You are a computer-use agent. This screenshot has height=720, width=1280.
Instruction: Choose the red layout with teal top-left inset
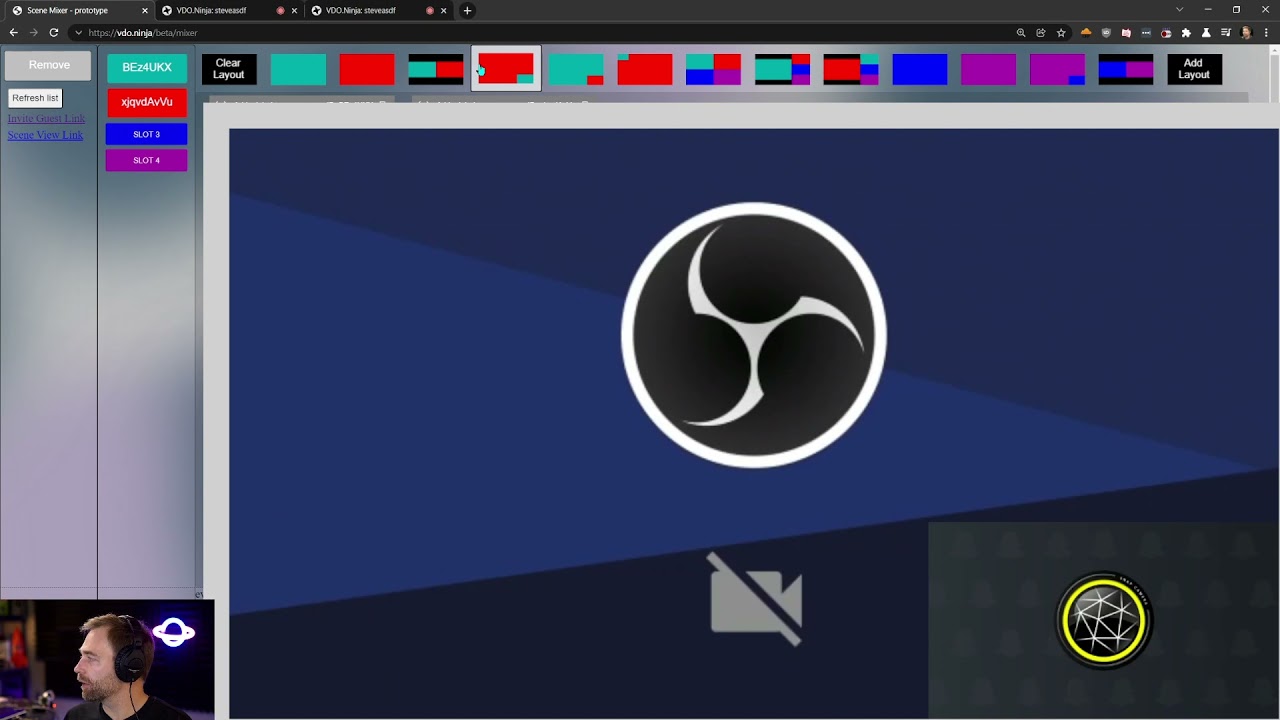(x=645, y=69)
